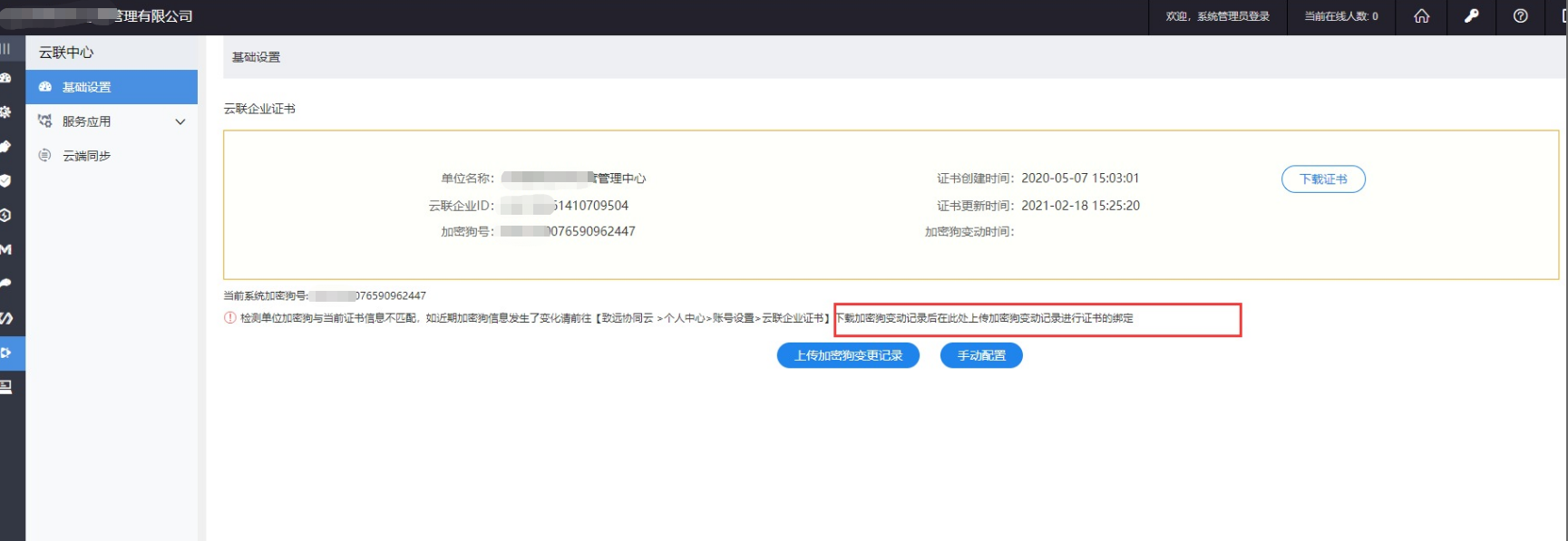
Task: Click the 云端同步 sync icon
Action: [44, 155]
